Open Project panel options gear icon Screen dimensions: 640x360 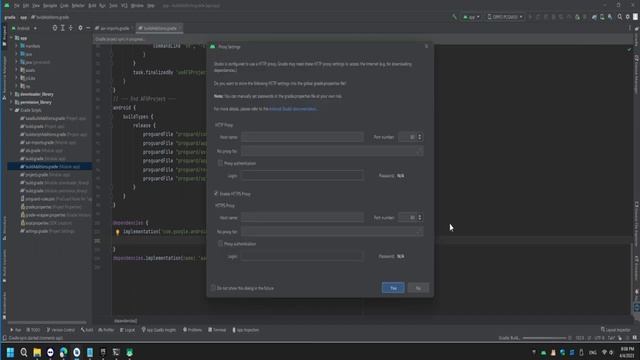tap(80, 28)
